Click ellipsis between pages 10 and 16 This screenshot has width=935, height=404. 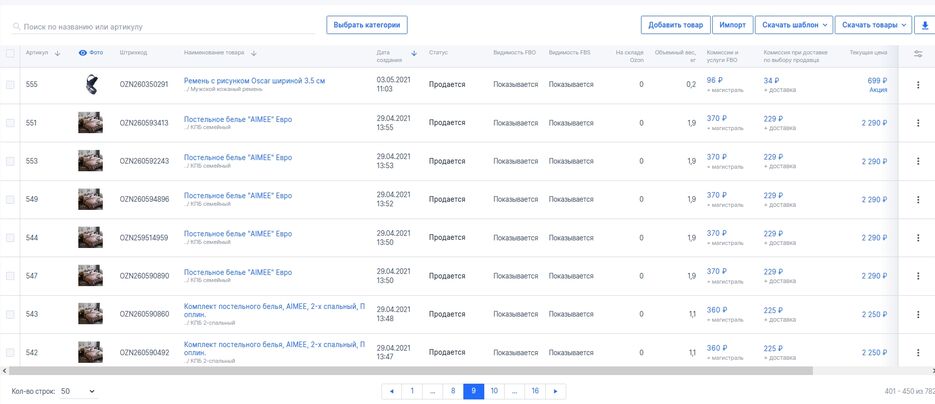coord(515,391)
